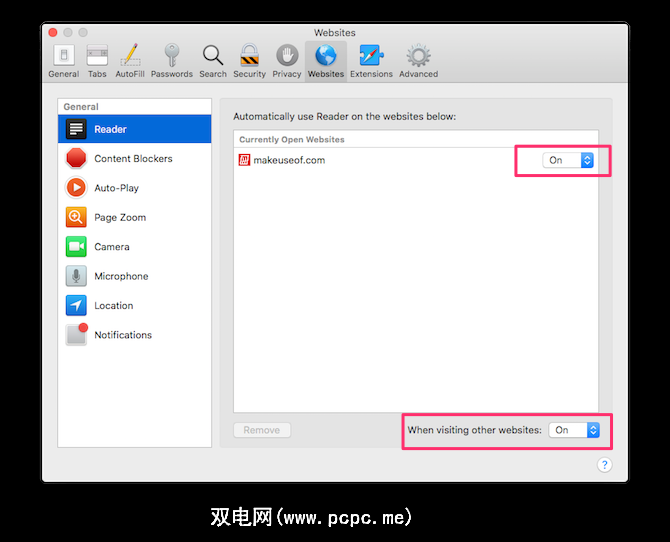This screenshot has width=670, height=542.
Task: Select the makeuseof.com domain text
Action: click(x=289, y=160)
